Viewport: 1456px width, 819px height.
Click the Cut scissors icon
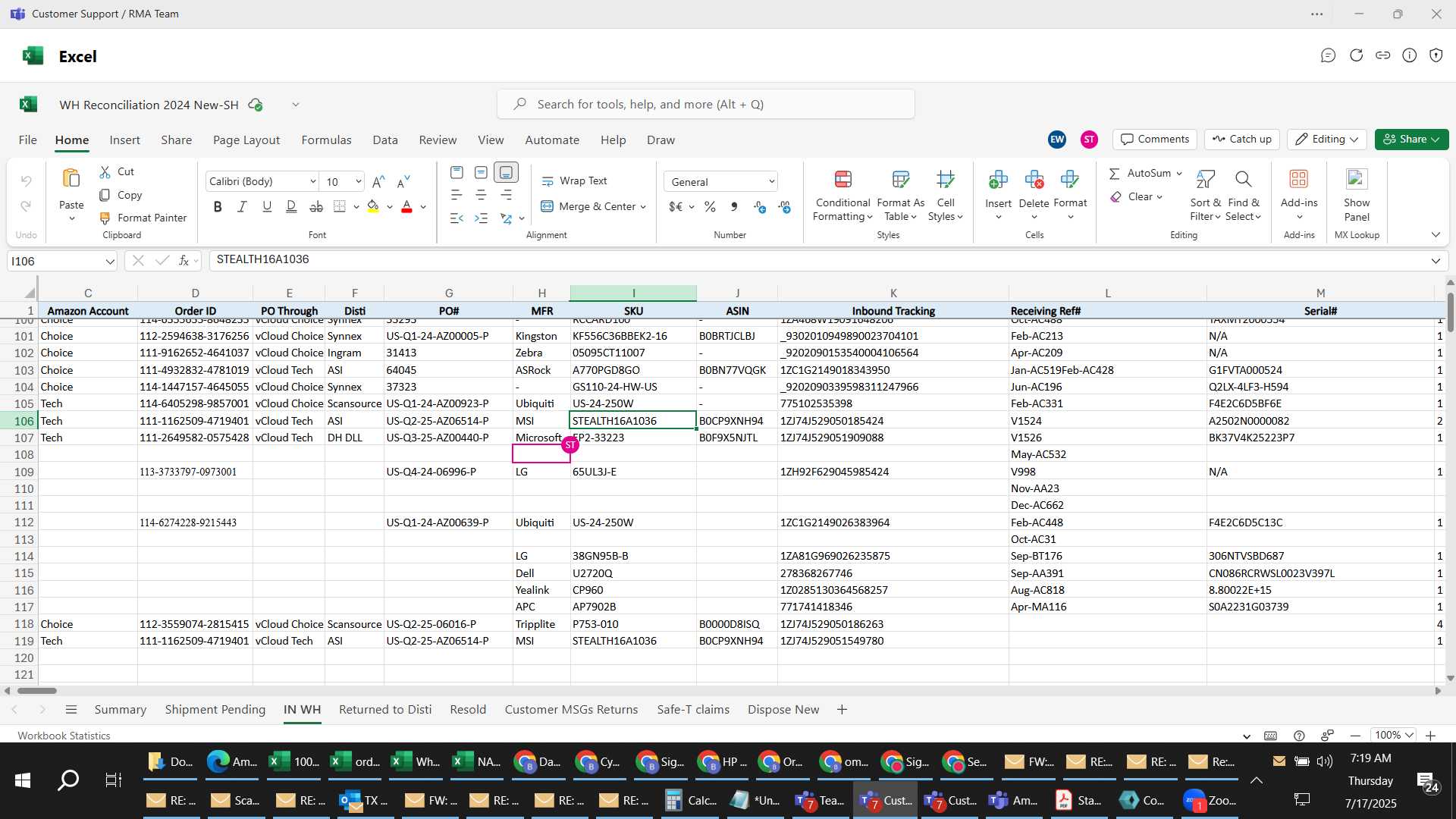click(x=105, y=172)
